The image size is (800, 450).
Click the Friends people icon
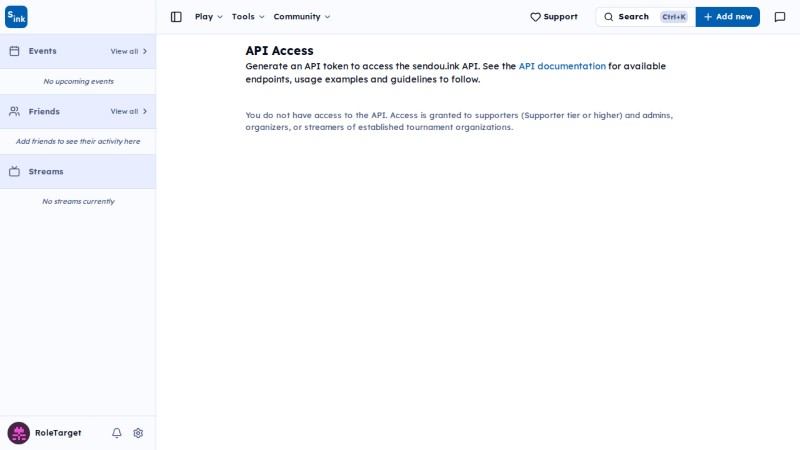pos(14,111)
